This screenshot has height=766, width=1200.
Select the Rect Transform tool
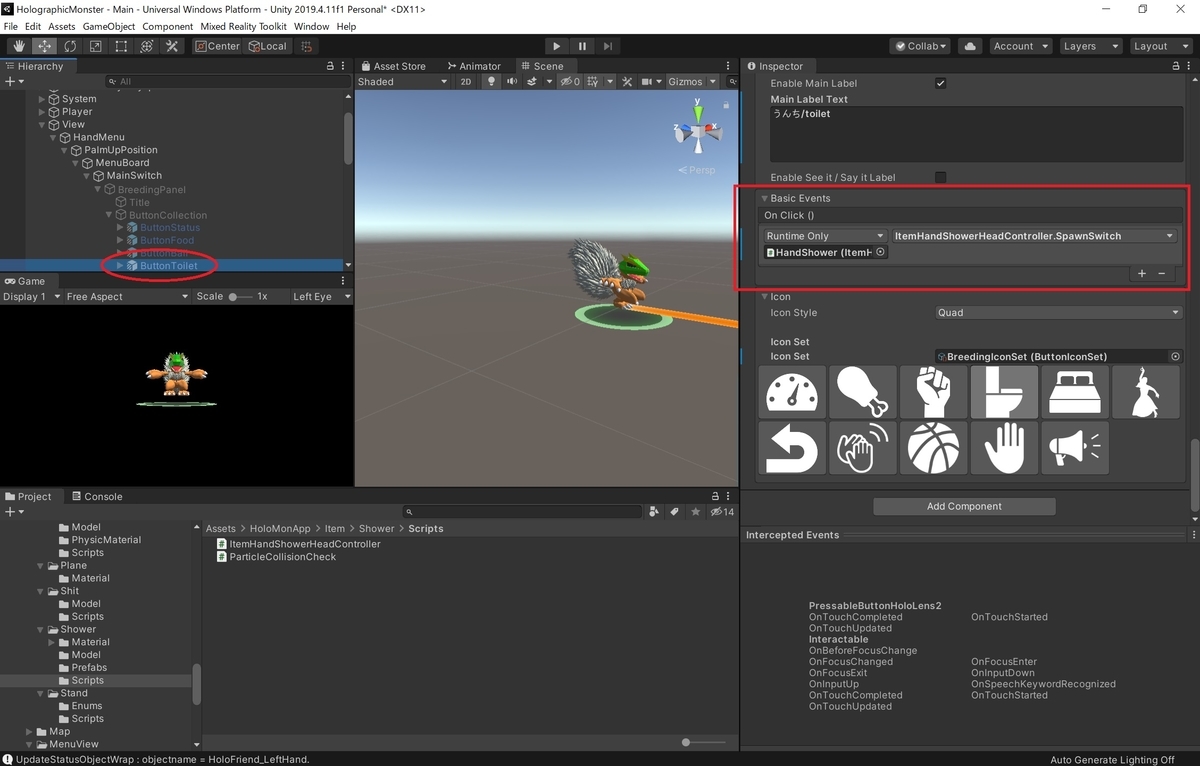[121, 46]
